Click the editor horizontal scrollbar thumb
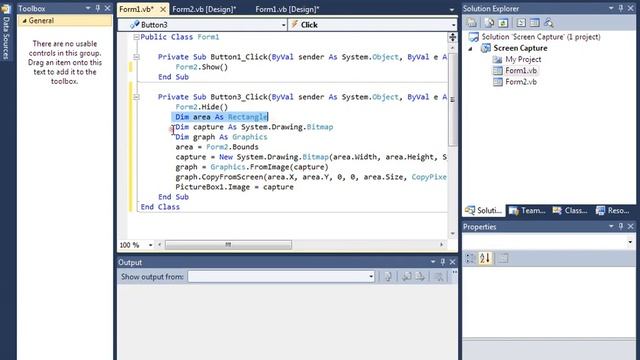This screenshot has width=640, height=360. (x=228, y=245)
